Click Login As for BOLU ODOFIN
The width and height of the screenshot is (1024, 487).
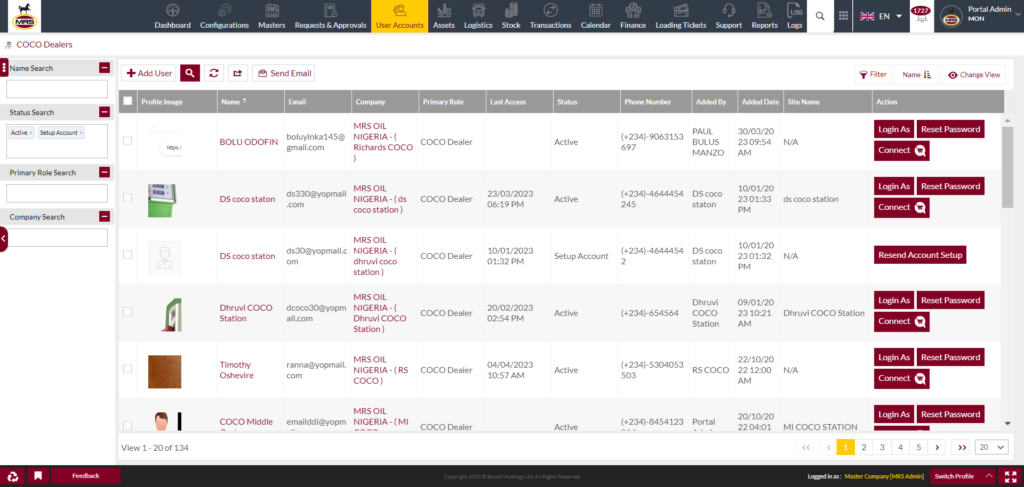pyautogui.click(x=894, y=129)
